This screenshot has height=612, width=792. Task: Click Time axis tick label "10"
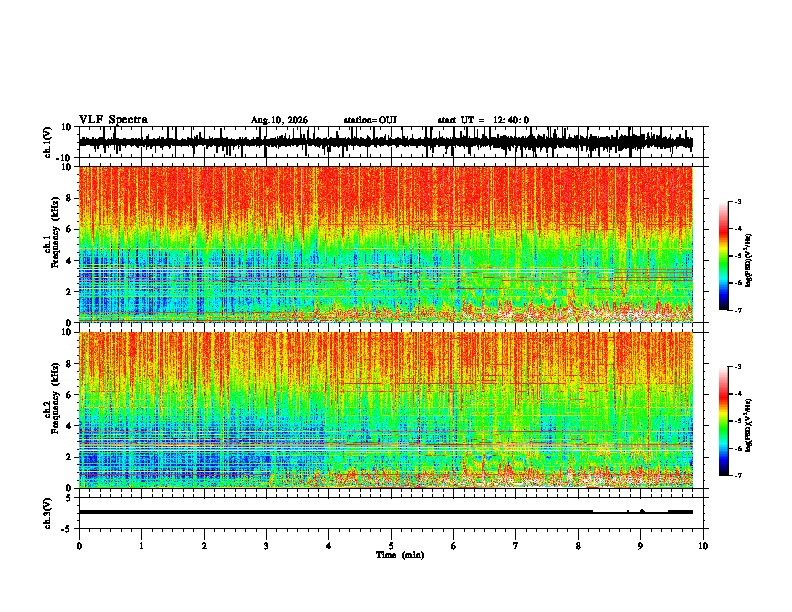pyautogui.click(x=703, y=546)
